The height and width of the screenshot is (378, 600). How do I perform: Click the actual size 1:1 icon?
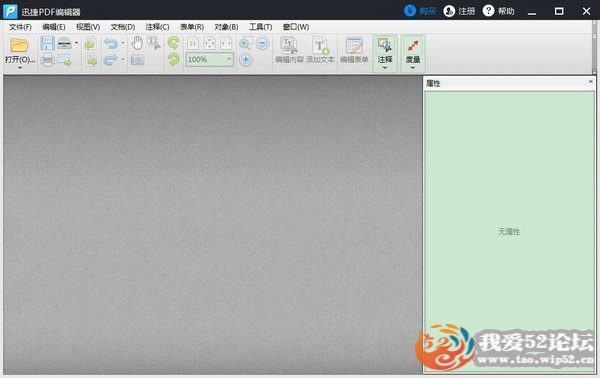(193, 43)
